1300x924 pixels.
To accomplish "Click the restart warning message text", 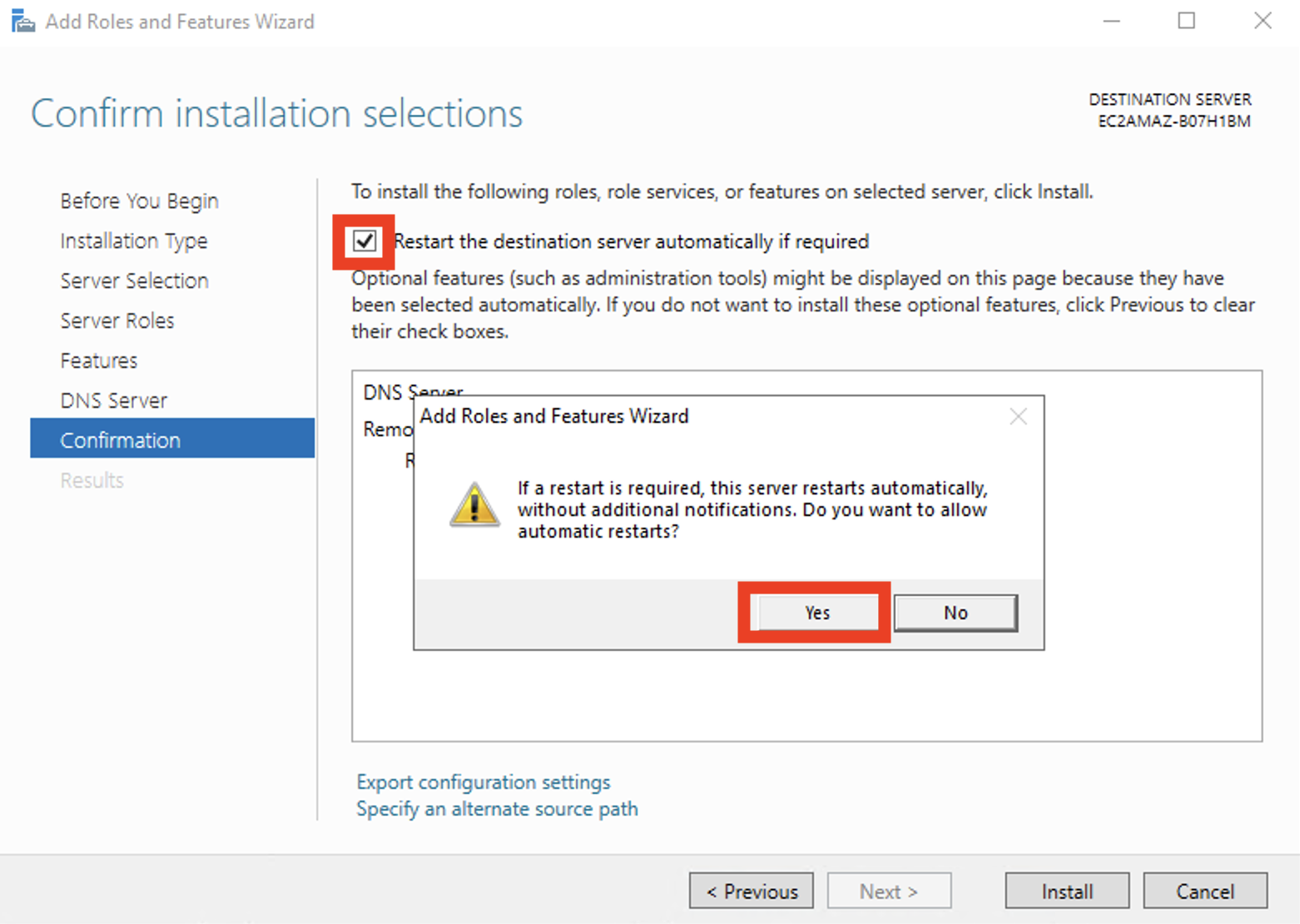I will click(752, 509).
